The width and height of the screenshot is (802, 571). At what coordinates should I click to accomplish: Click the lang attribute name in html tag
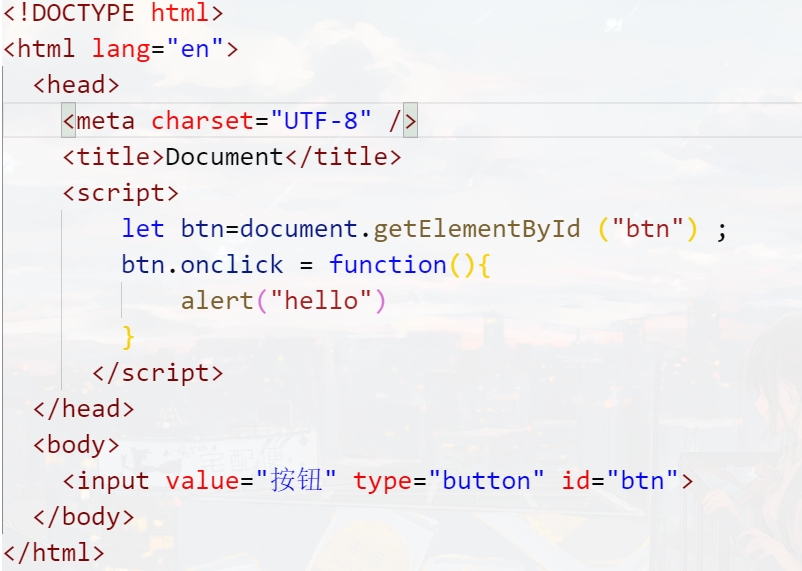pos(121,49)
